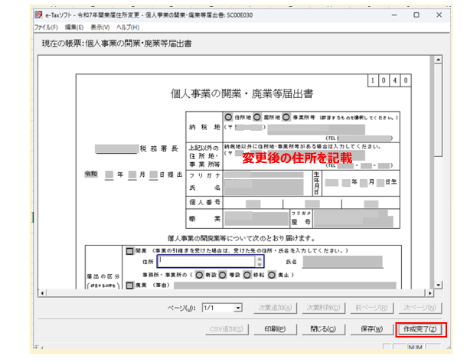Click into the 住所 input field
Viewport: 474px width, 363px height.
207,261
